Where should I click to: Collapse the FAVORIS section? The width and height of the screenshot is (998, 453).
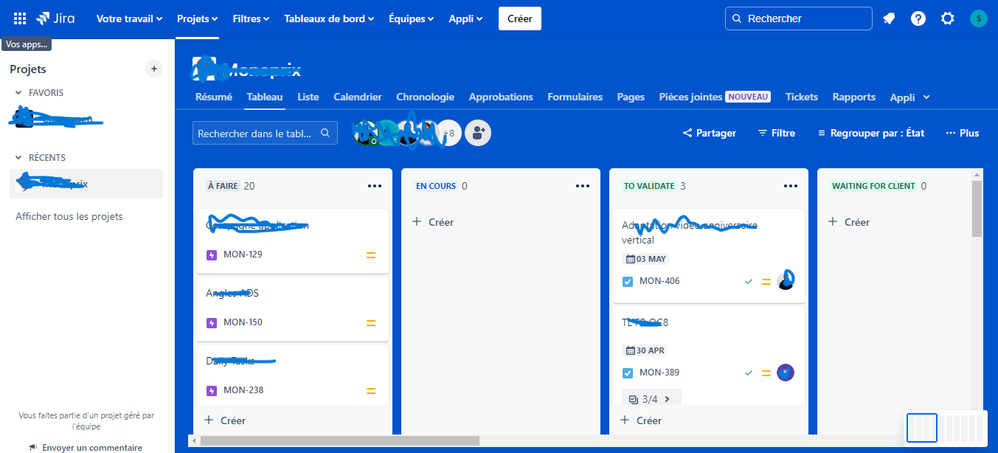[x=18, y=93]
